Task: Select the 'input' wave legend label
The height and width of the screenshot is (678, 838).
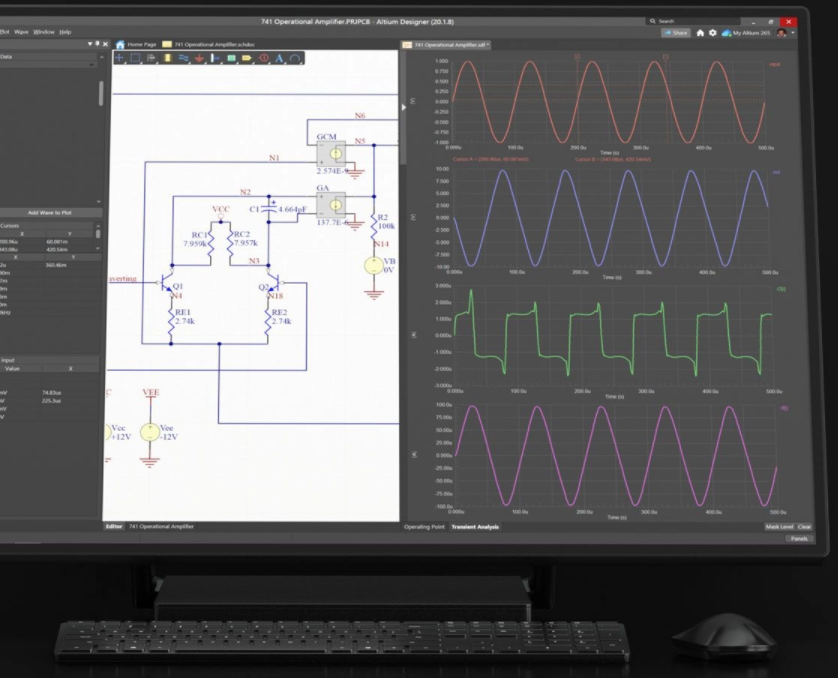Action: (774, 64)
